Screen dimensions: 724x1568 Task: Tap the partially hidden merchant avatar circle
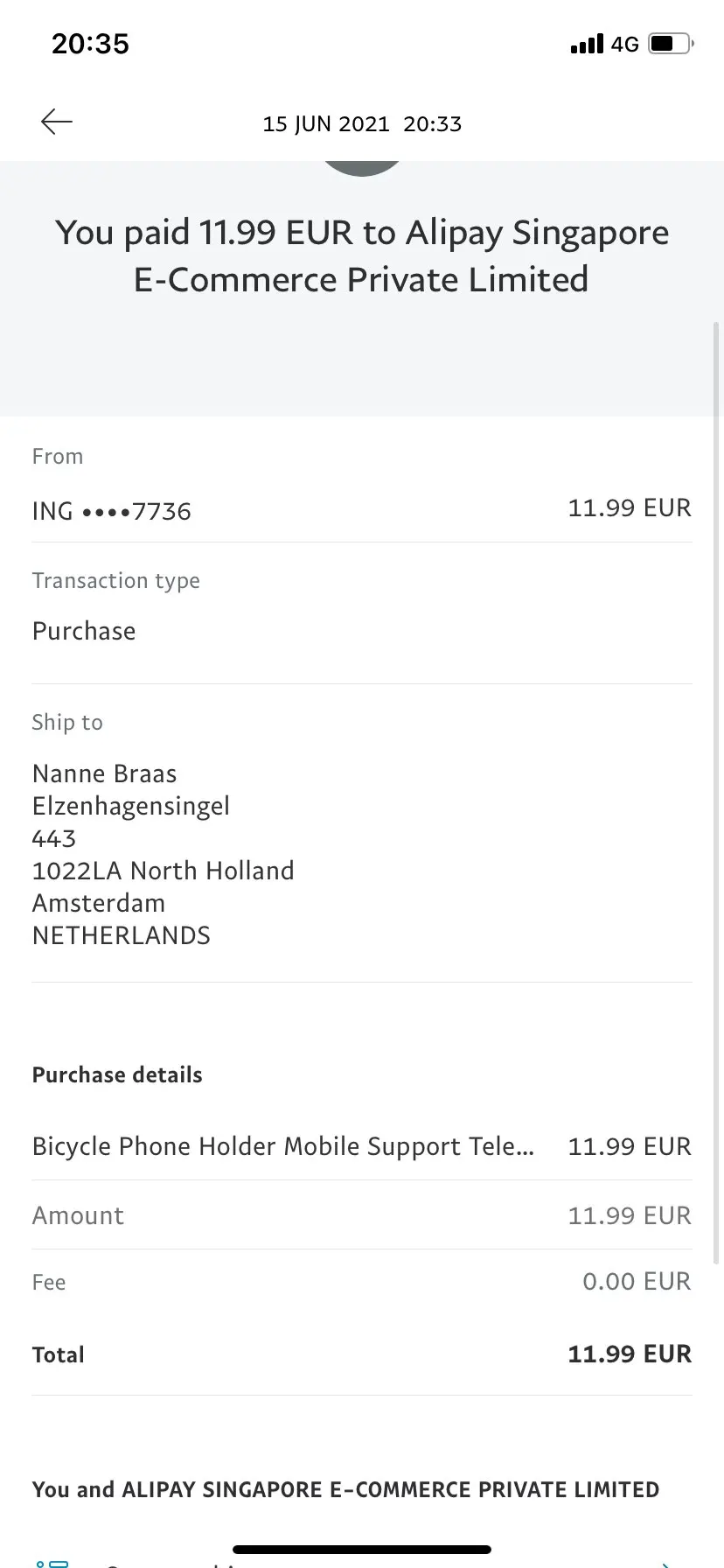tap(362, 167)
